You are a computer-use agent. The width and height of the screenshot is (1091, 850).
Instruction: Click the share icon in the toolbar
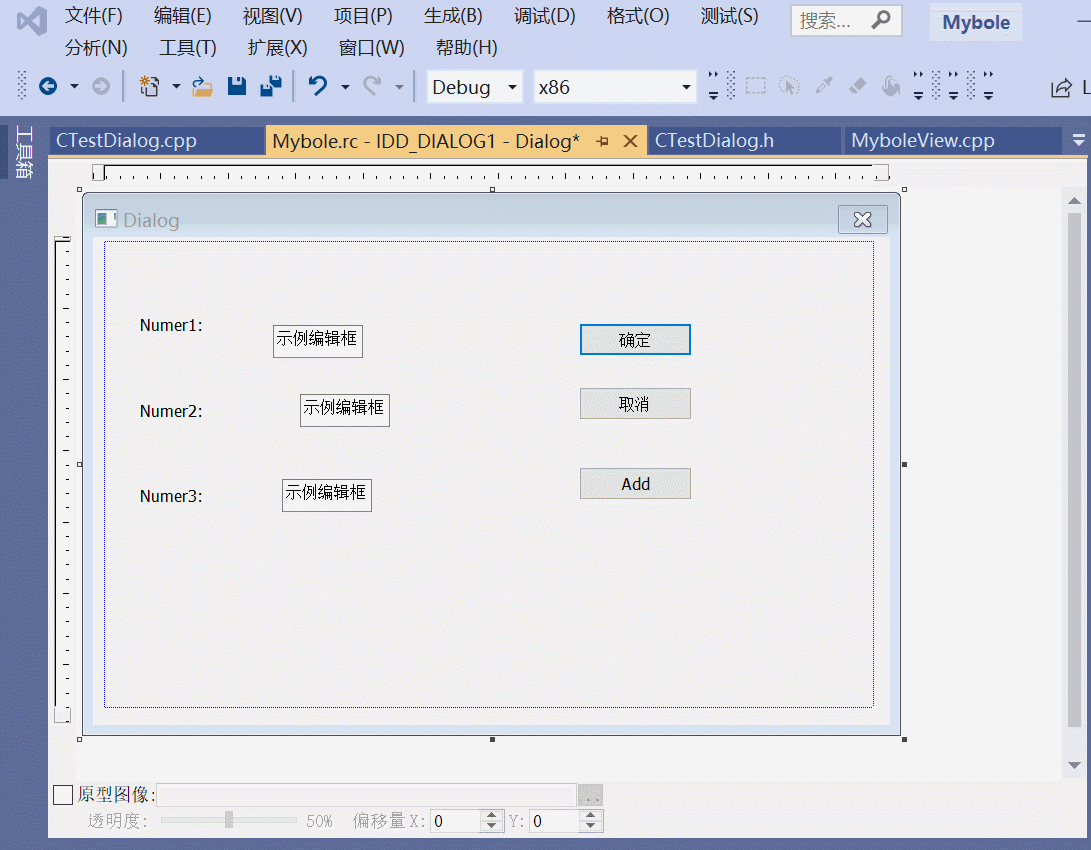[x=1060, y=88]
